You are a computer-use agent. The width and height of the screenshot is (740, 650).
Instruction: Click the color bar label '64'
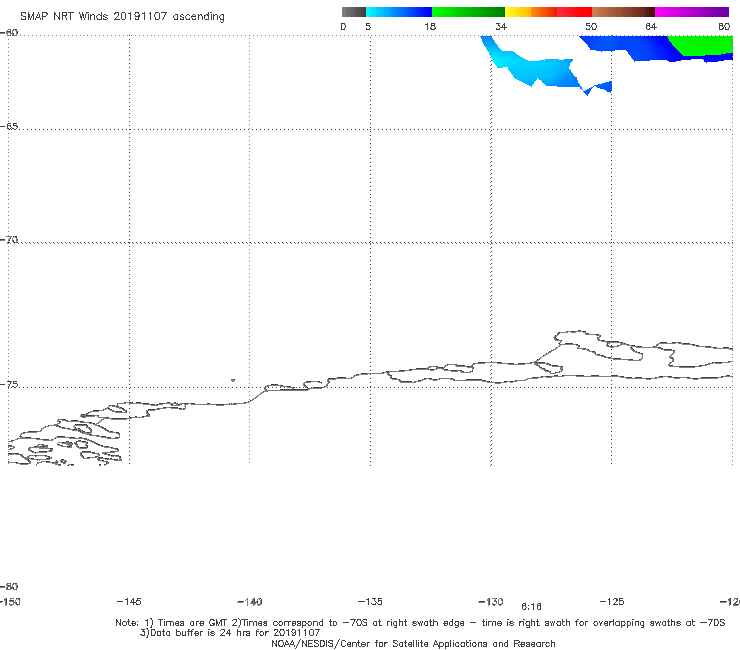651,26
